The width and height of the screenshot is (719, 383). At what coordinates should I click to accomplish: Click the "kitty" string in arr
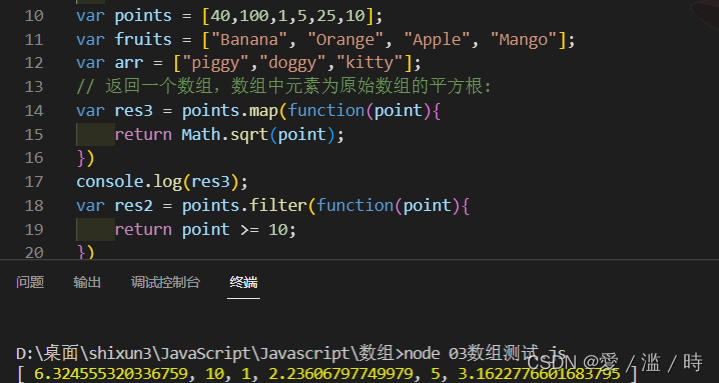(x=370, y=63)
